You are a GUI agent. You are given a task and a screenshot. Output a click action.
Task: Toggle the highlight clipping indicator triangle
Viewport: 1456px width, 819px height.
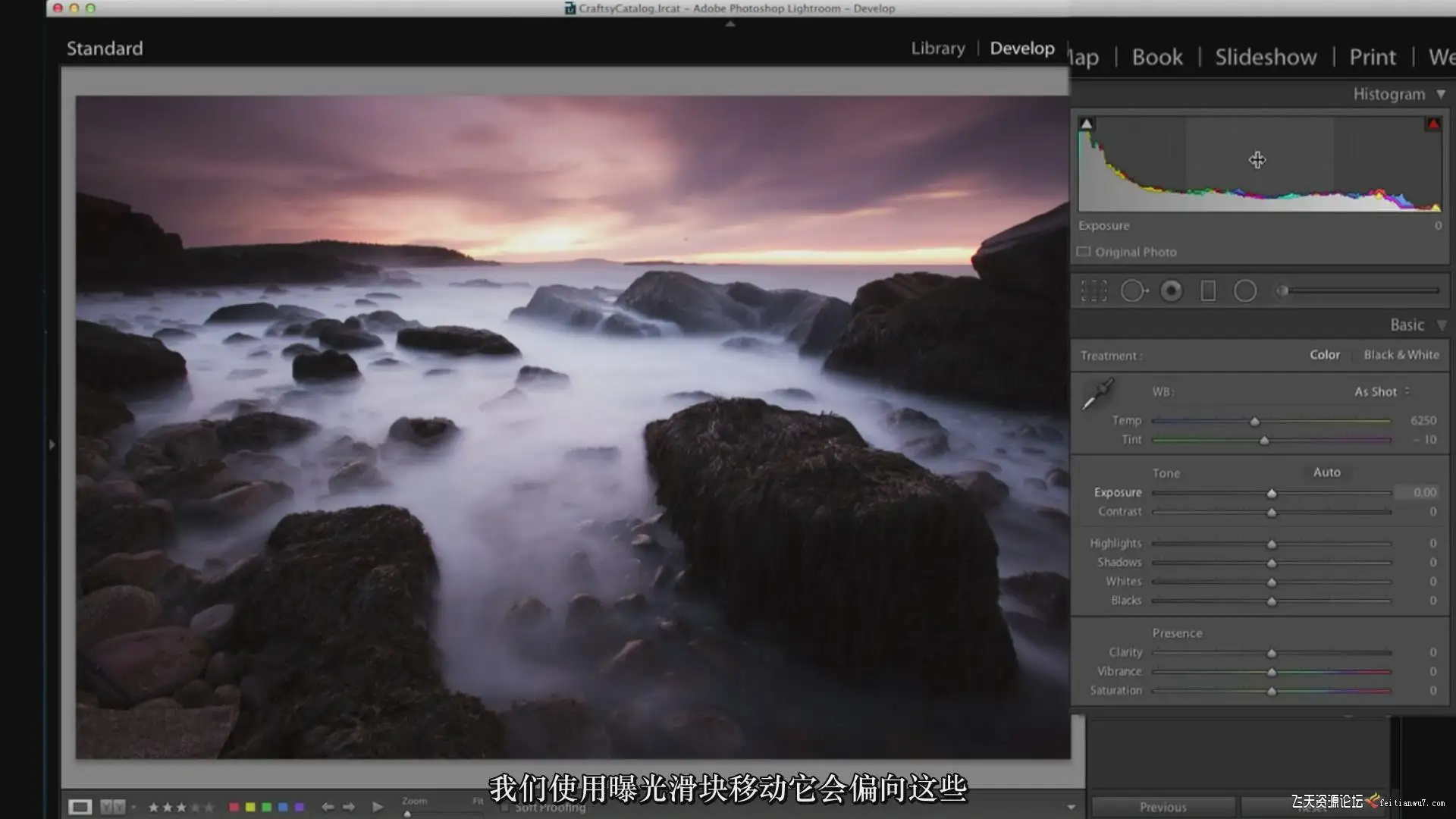[1433, 124]
